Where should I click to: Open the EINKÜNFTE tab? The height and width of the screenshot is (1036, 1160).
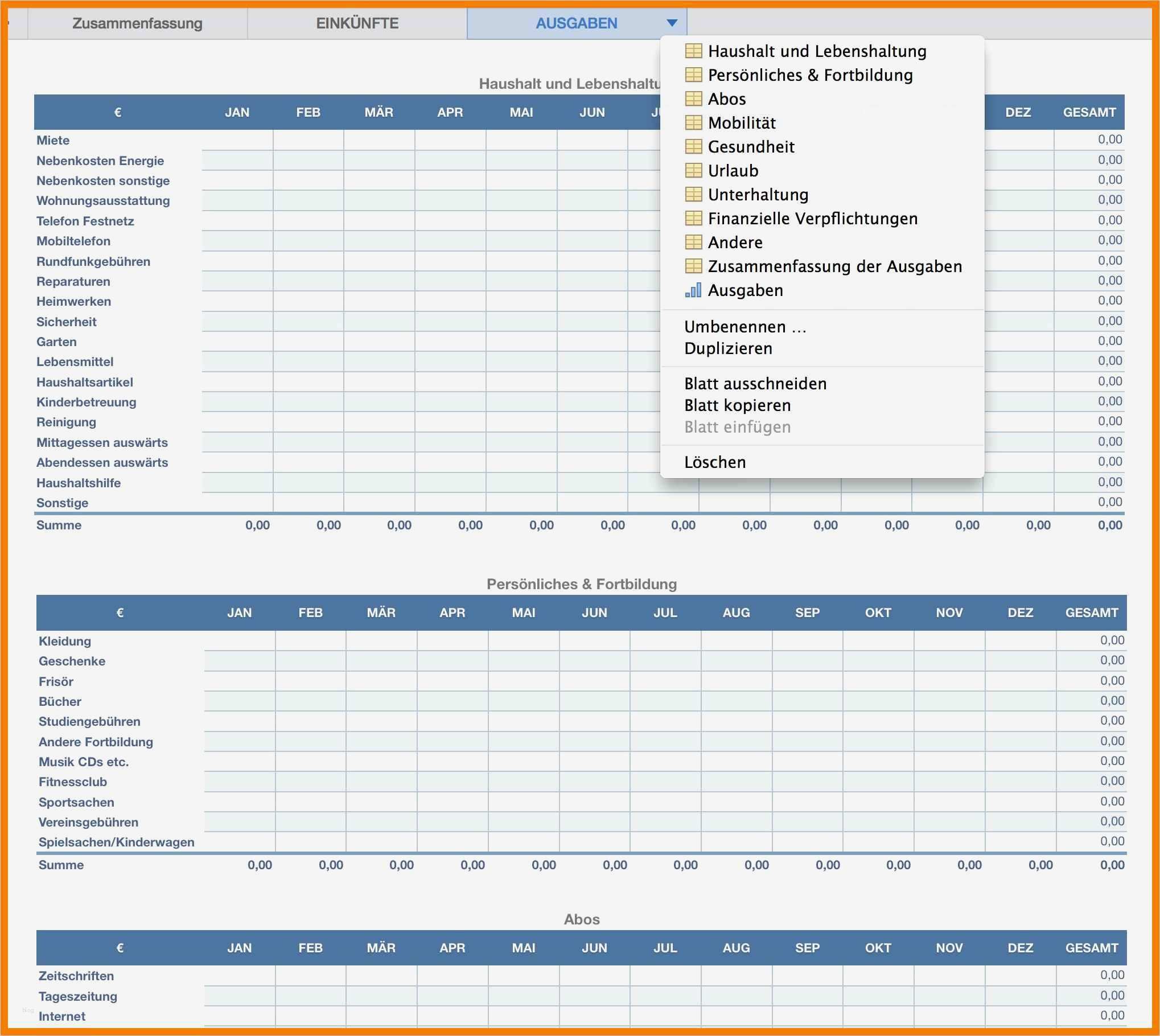click(357, 23)
